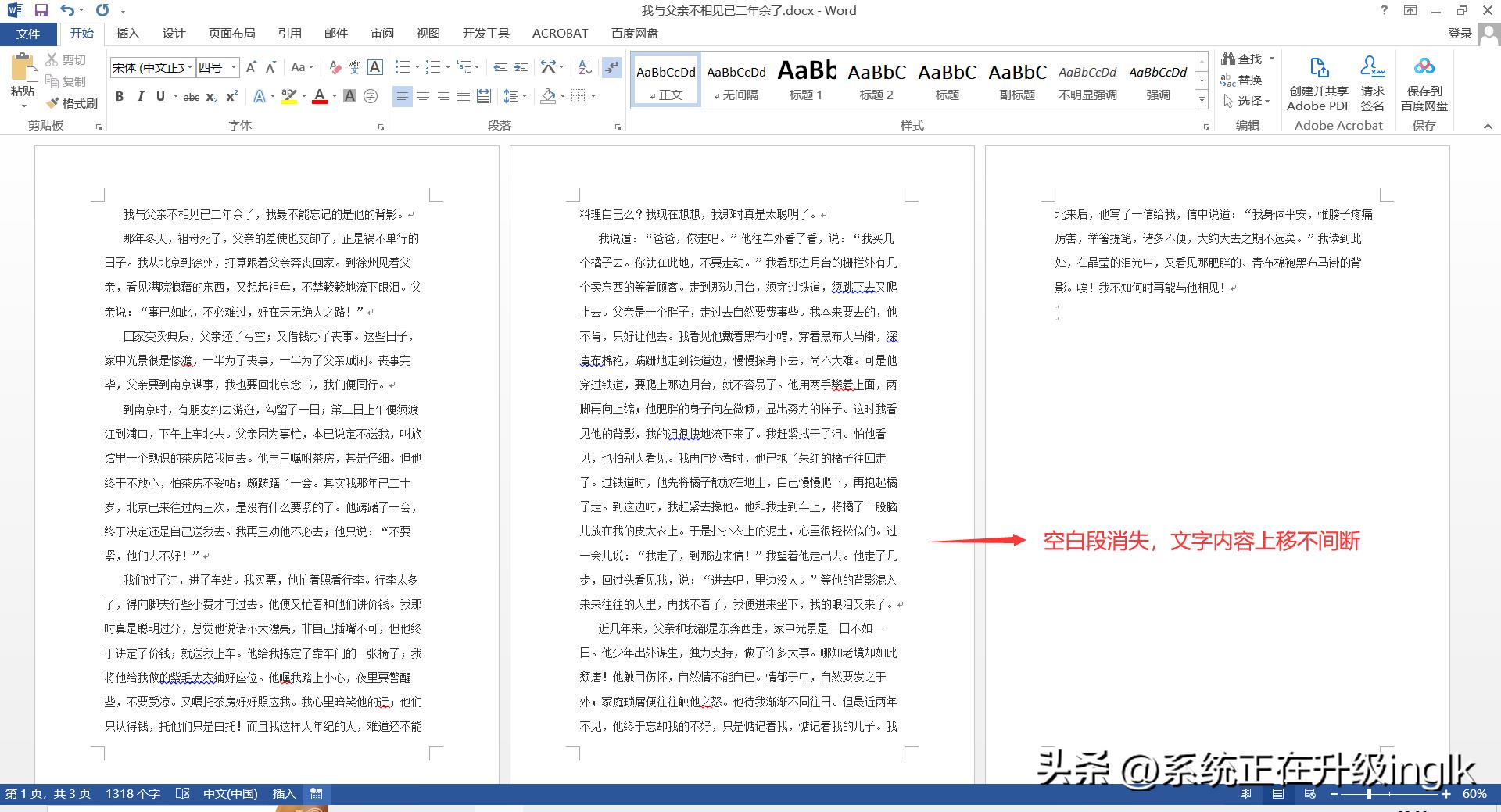The height and width of the screenshot is (812, 1501).
Task: Apply the 标题 1 heading style
Action: pos(806,80)
